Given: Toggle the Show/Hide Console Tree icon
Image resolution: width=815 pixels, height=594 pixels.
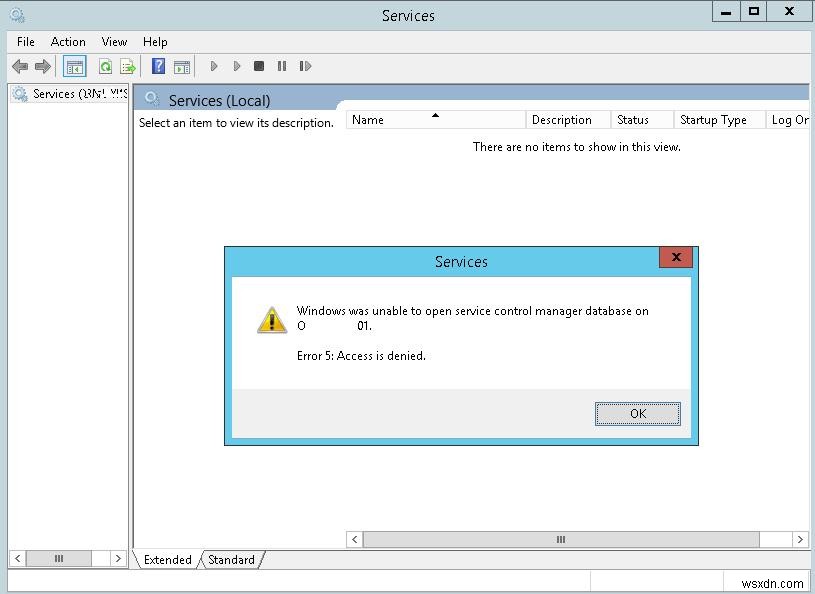Looking at the screenshot, I should [74, 66].
